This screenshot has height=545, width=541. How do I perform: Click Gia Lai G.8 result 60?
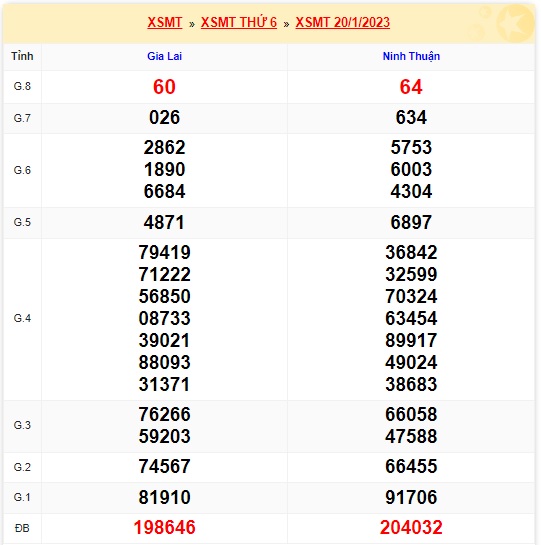point(164,87)
